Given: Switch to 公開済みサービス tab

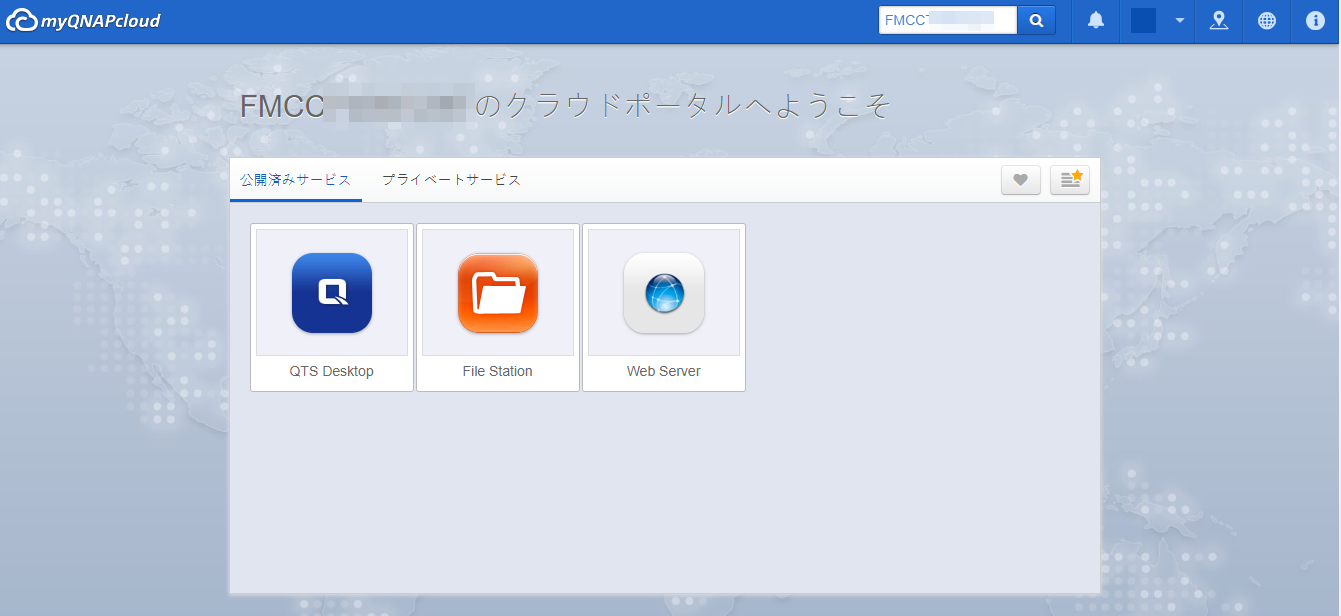Looking at the screenshot, I should 296,180.
